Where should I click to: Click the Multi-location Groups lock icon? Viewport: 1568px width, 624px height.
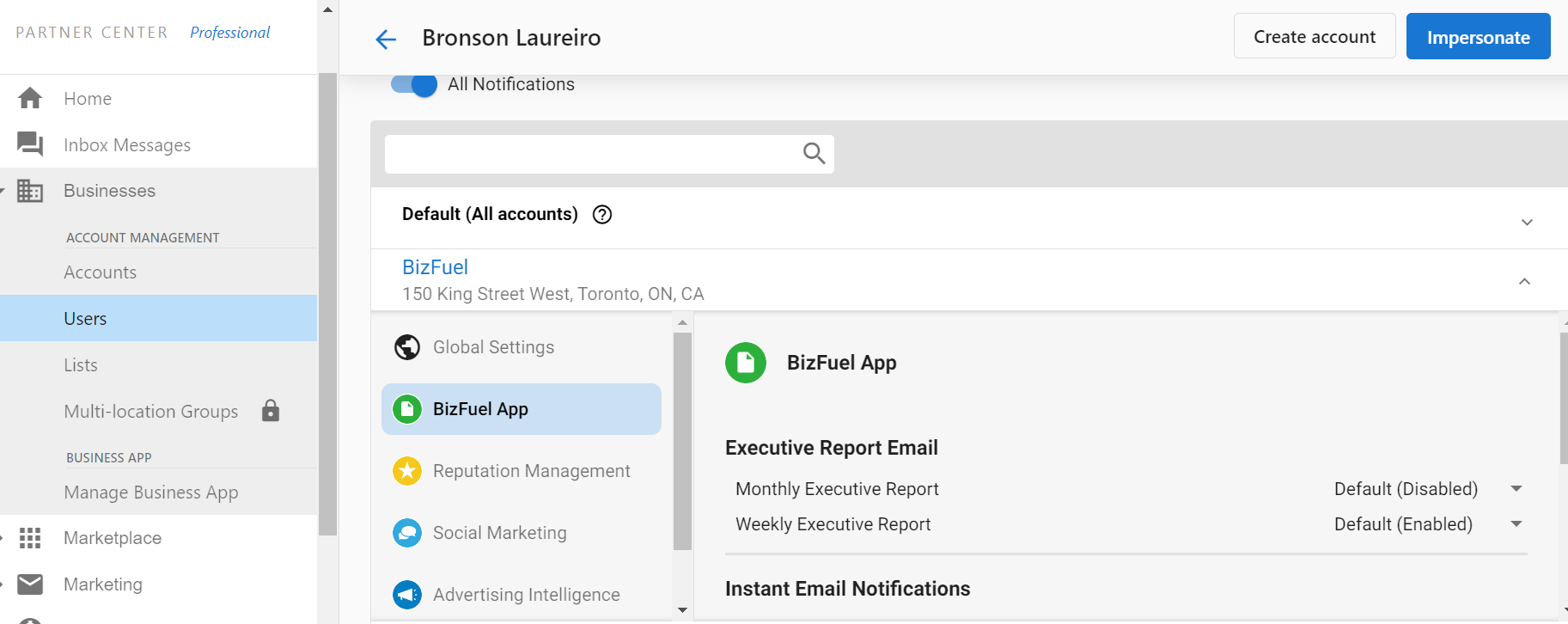pos(271,411)
